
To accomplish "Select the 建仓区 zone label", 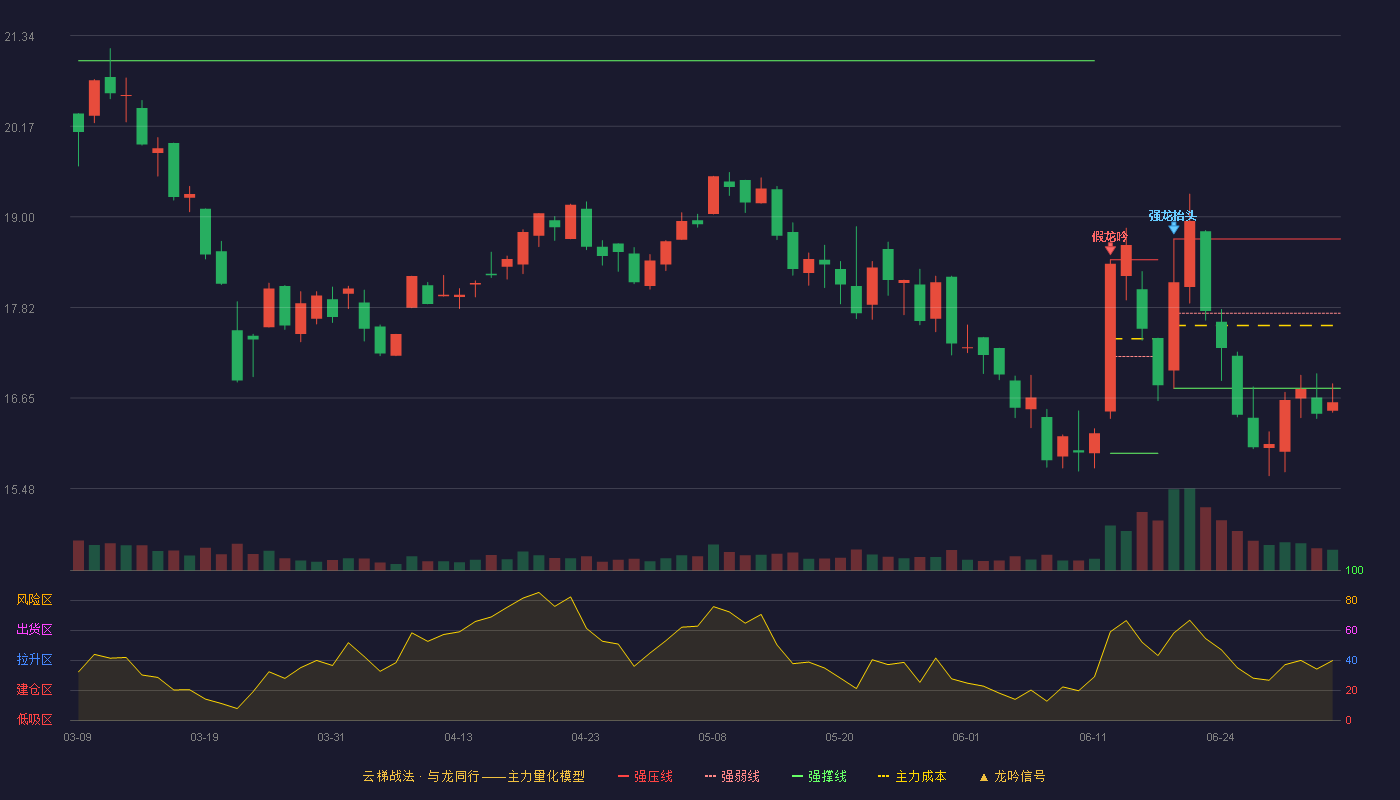I will (34, 690).
